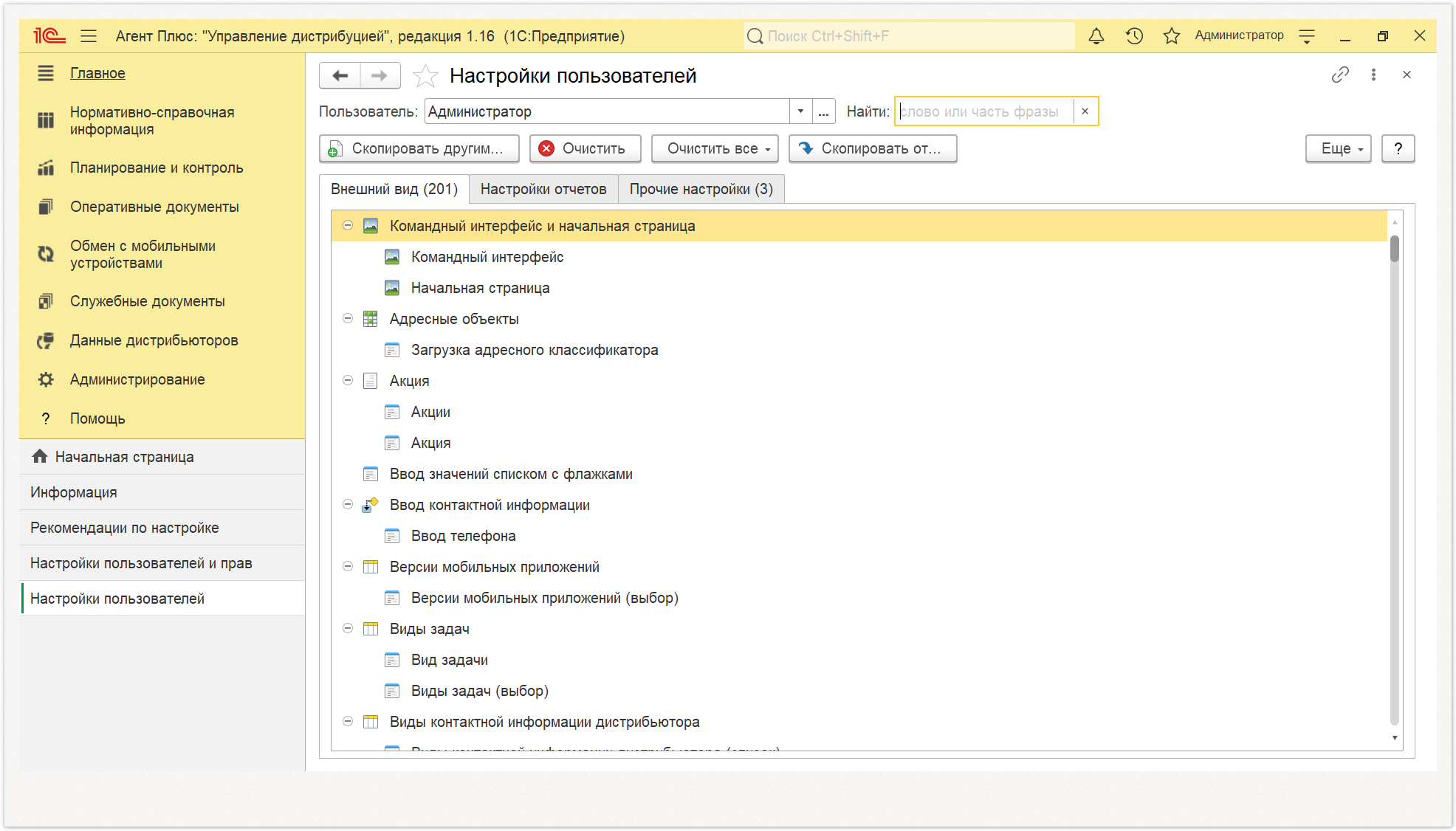This screenshot has width=1456, height=831.
Task: Switch to Внешний вид (201) tab
Action: click(394, 189)
